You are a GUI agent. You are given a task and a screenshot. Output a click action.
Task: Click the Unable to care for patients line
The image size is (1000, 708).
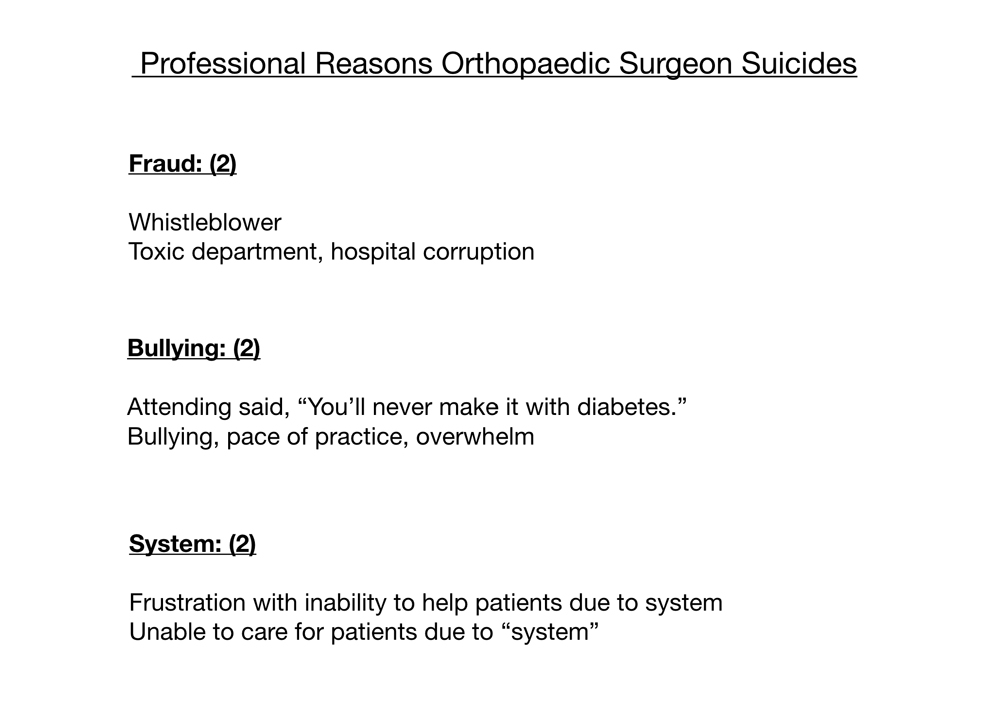click(x=364, y=632)
